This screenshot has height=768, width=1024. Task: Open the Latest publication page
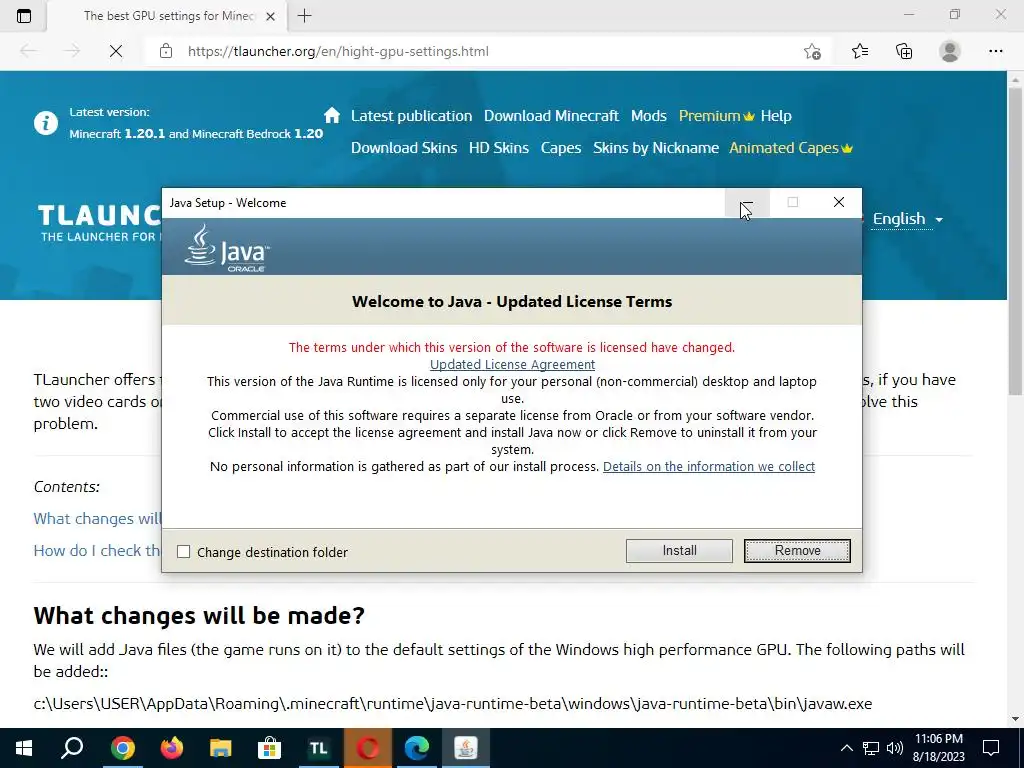point(411,116)
